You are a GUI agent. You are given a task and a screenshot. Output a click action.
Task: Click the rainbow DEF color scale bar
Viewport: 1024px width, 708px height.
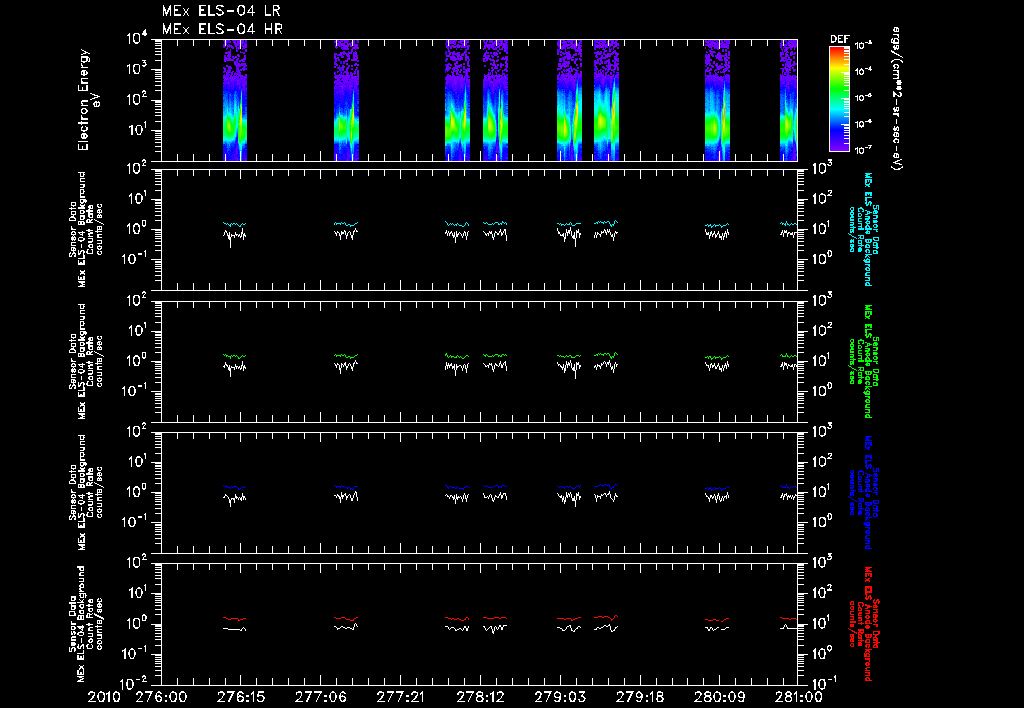[839, 99]
